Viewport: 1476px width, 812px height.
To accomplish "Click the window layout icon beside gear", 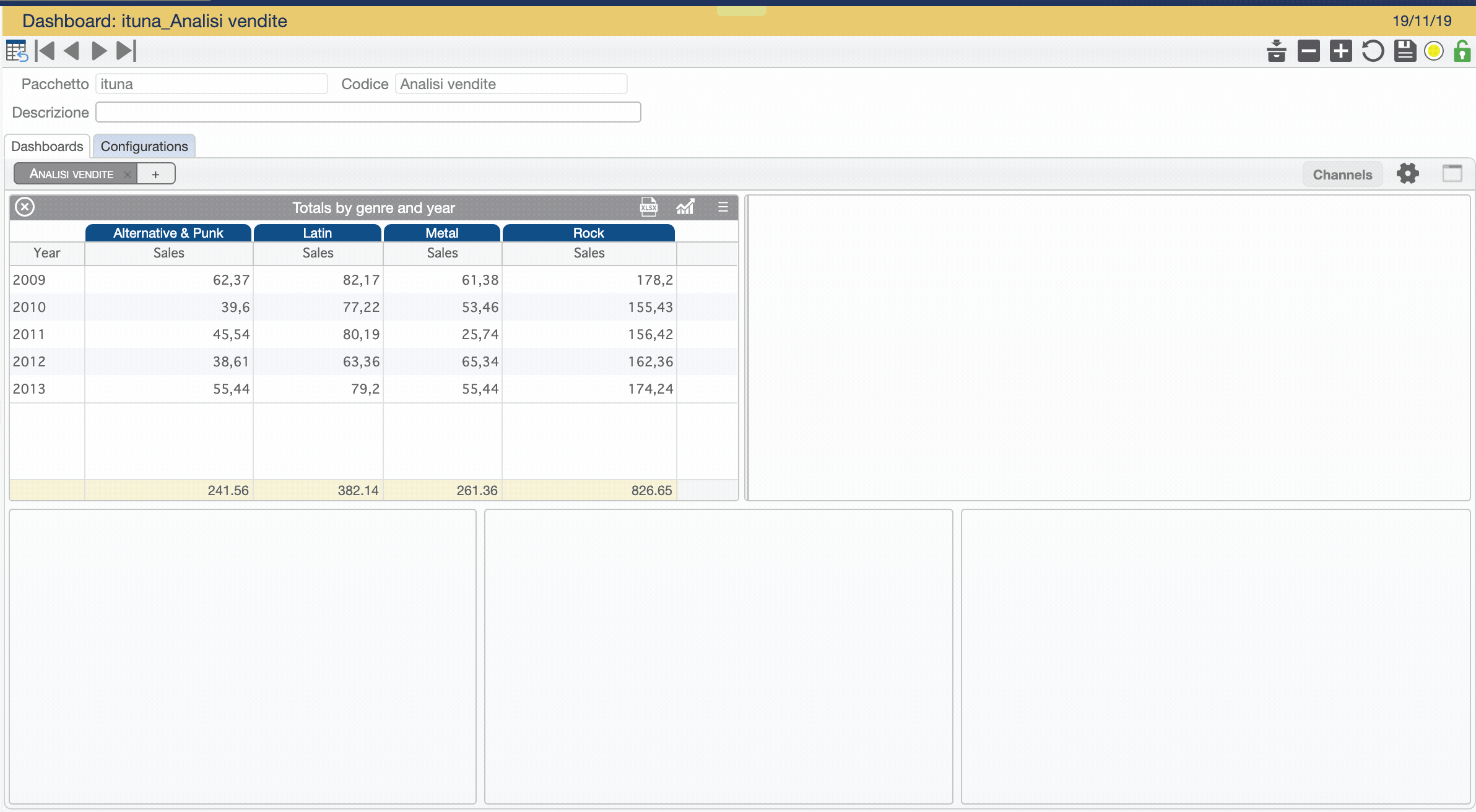I will pyautogui.click(x=1452, y=173).
